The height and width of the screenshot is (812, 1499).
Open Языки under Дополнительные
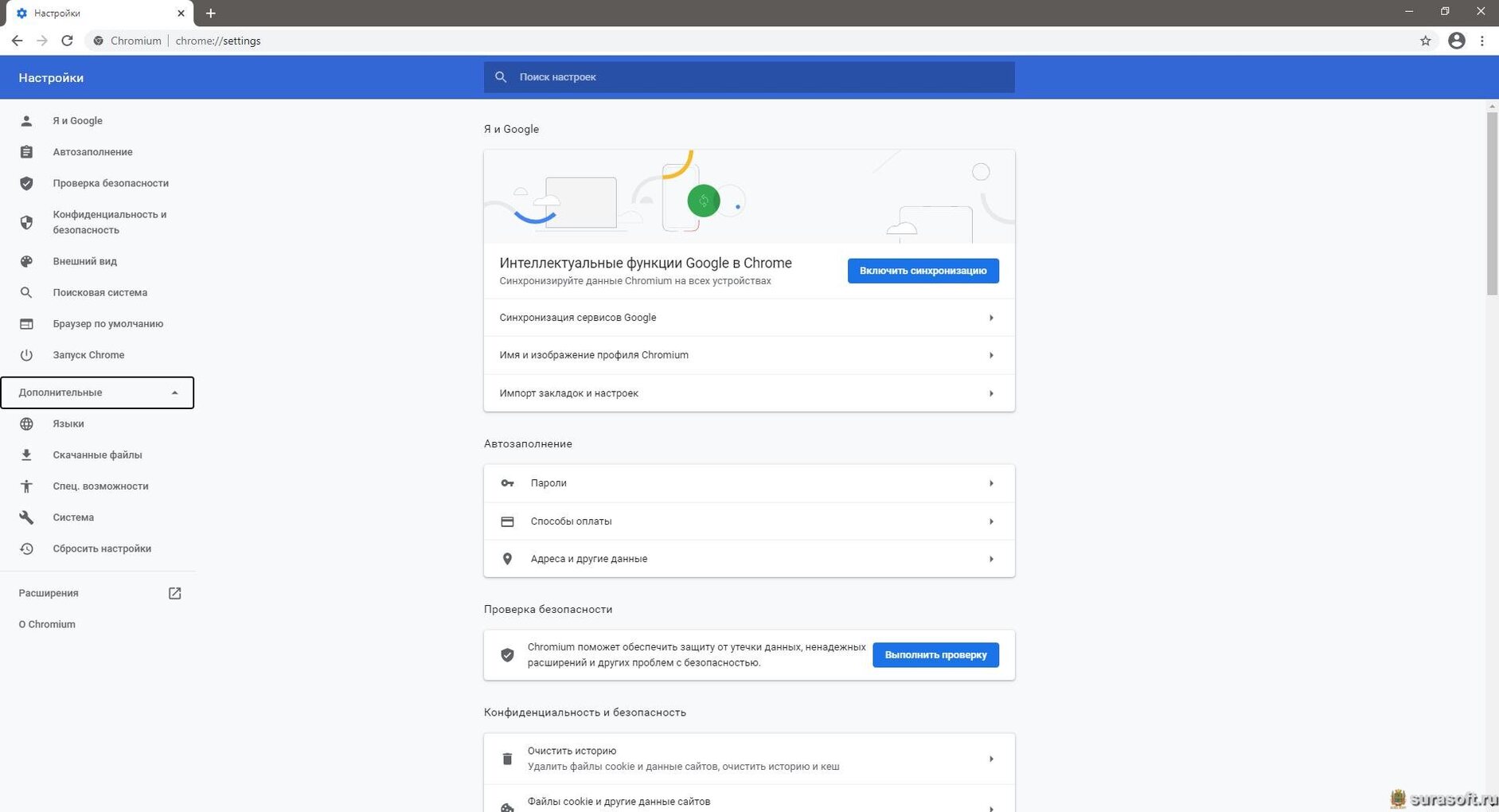[68, 424]
